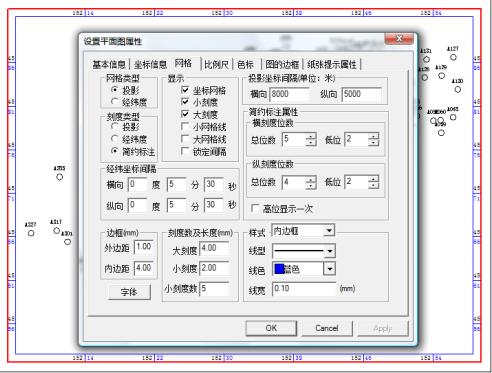Screen dimensions: 492x373
Task: Decrease 纵刻度位数 总位数 with down arrow
Action: click(x=311, y=186)
